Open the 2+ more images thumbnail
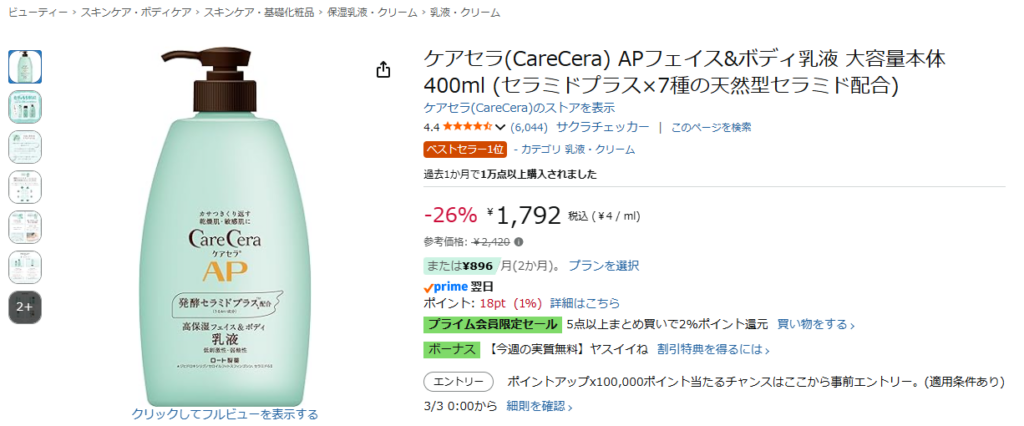Screen dimensions: 1024x426 pyautogui.click(x=25, y=307)
